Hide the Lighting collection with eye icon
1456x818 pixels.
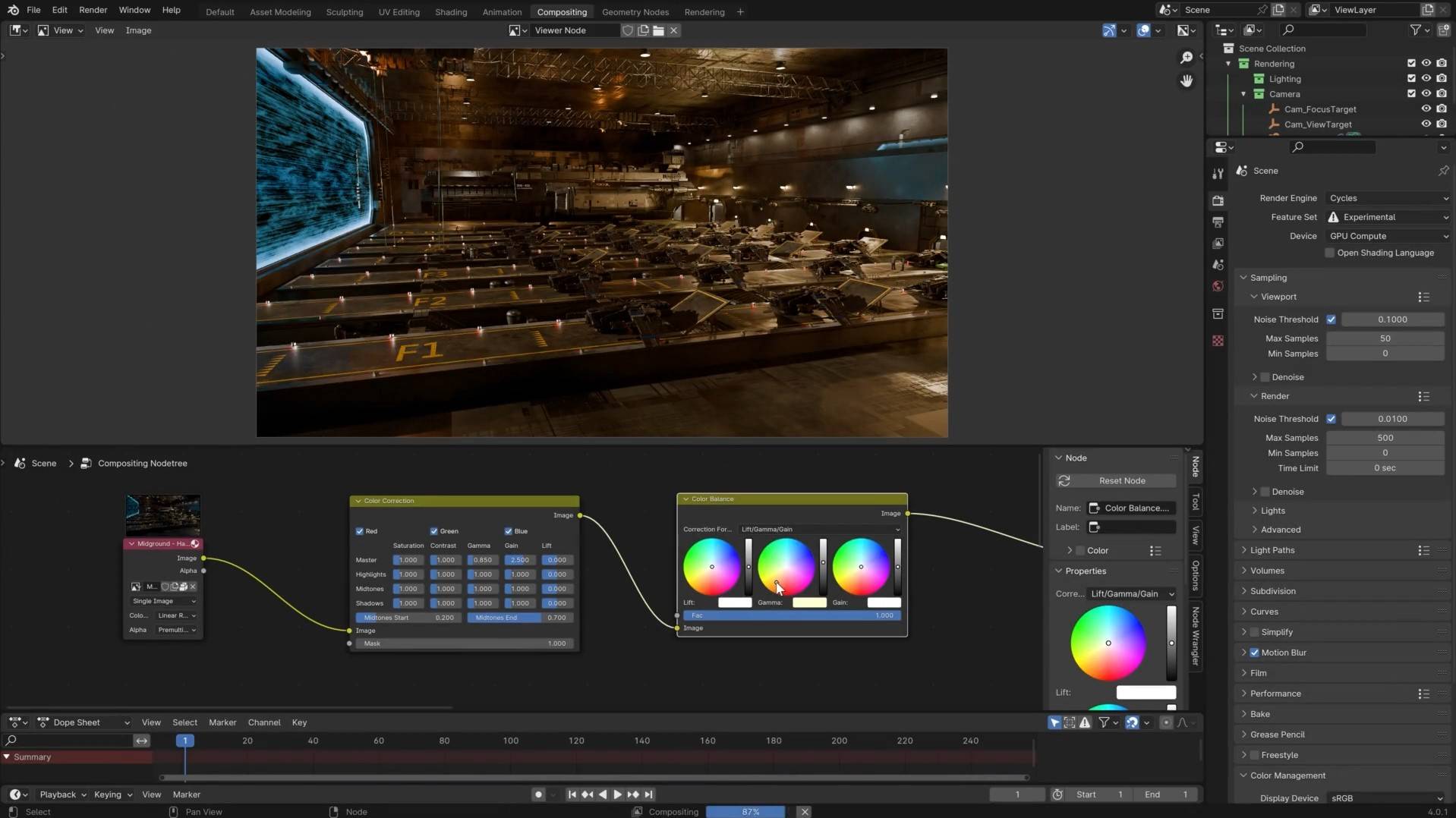click(x=1426, y=79)
